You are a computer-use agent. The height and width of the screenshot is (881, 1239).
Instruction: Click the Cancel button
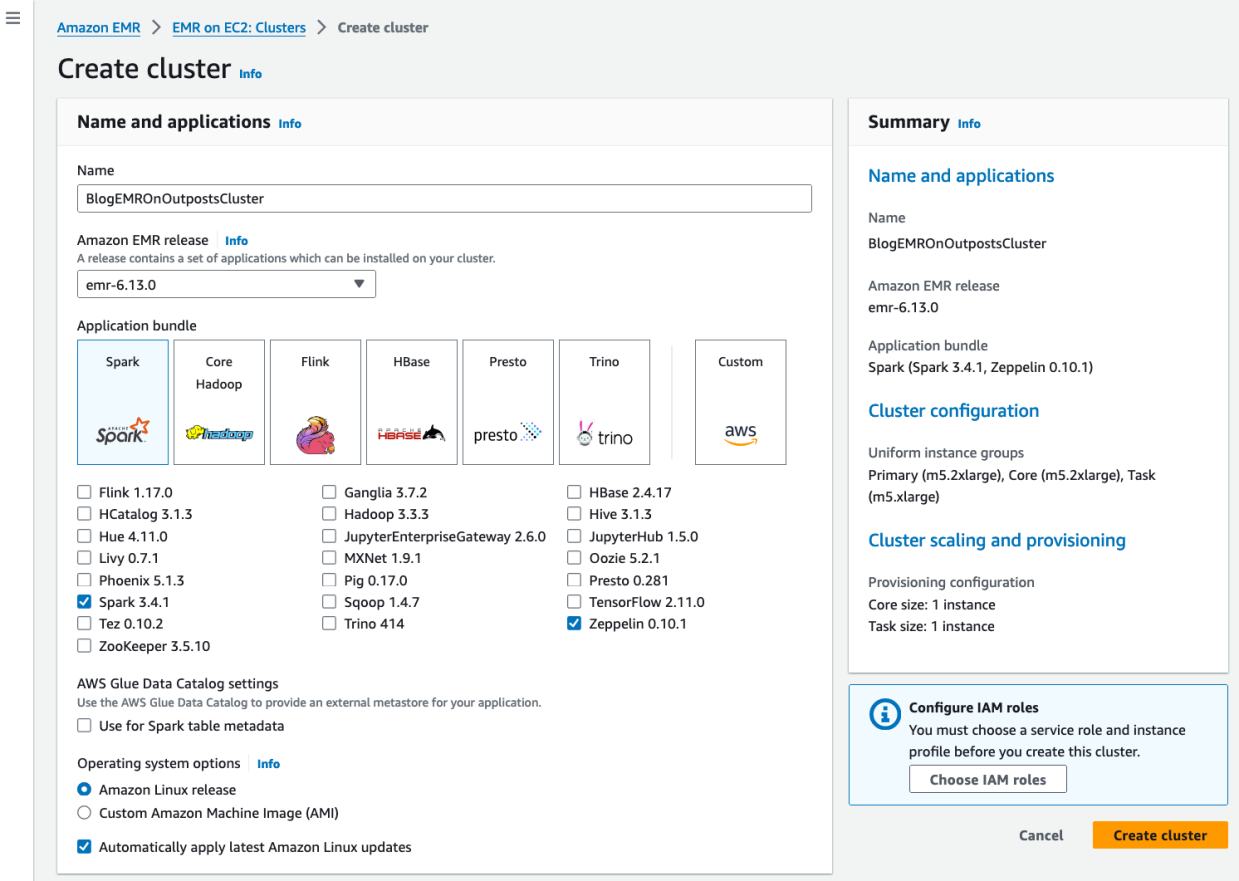click(1041, 835)
